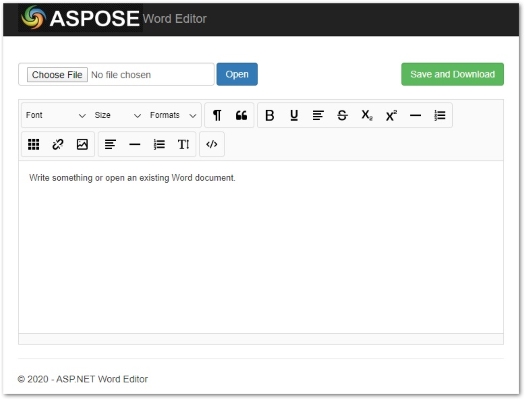Toggle strikethrough formatting
525x400 pixels.
[x=342, y=115]
